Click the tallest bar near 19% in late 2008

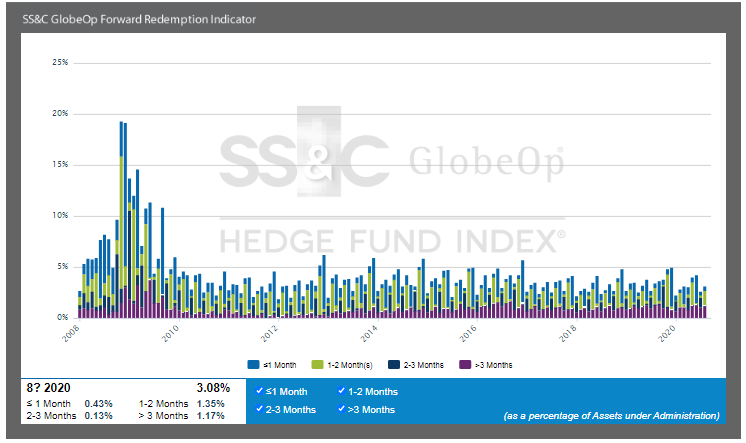[x=121, y=219]
